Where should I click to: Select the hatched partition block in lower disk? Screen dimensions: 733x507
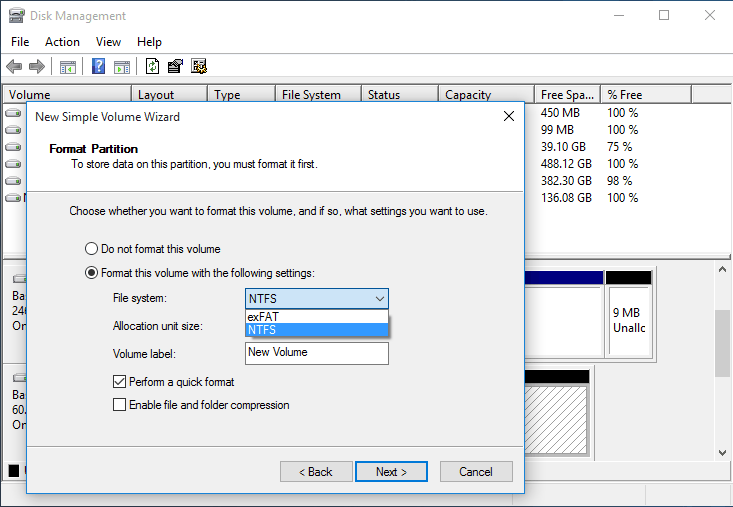pyautogui.click(x=555, y=414)
